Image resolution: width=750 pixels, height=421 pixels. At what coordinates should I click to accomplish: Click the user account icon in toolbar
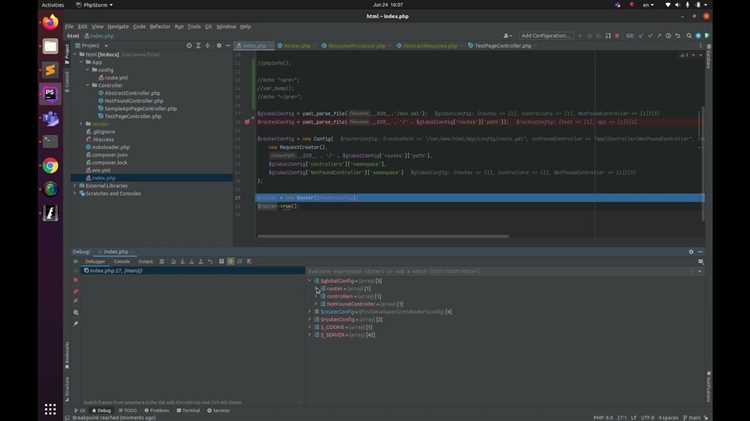click(x=507, y=36)
